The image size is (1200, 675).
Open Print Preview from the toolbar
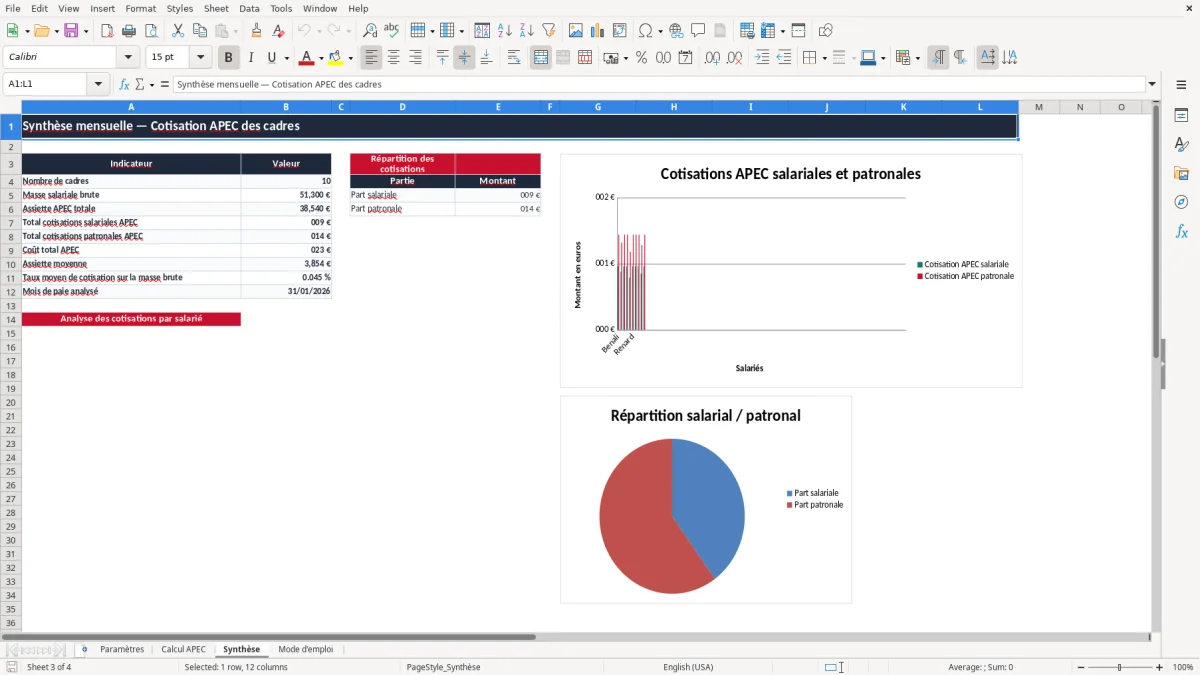click(151, 31)
